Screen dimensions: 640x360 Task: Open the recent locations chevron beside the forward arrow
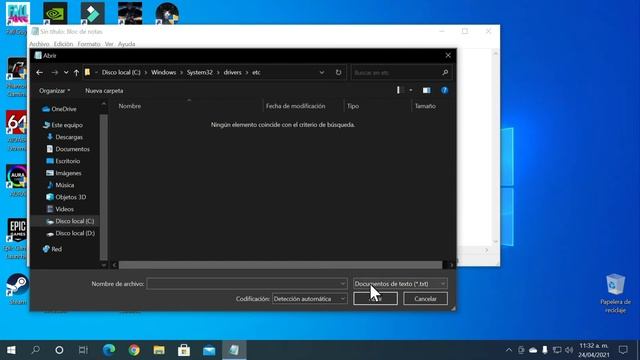66,72
